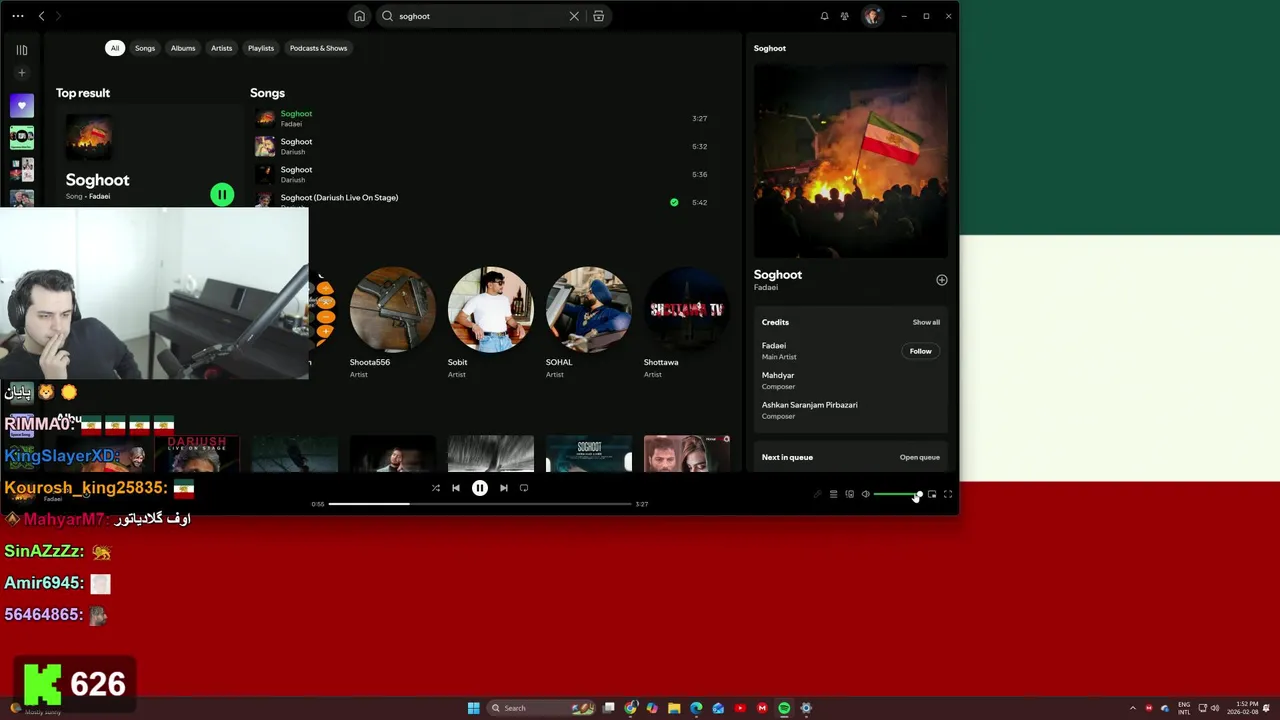Show all credits
This screenshot has height=720, width=1280.
(926, 322)
